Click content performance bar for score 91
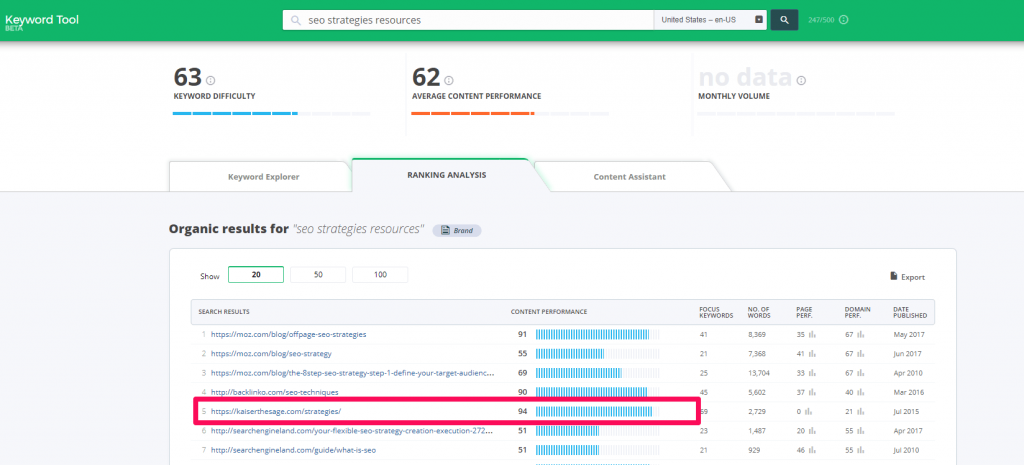This screenshot has width=1024, height=465. click(597, 334)
